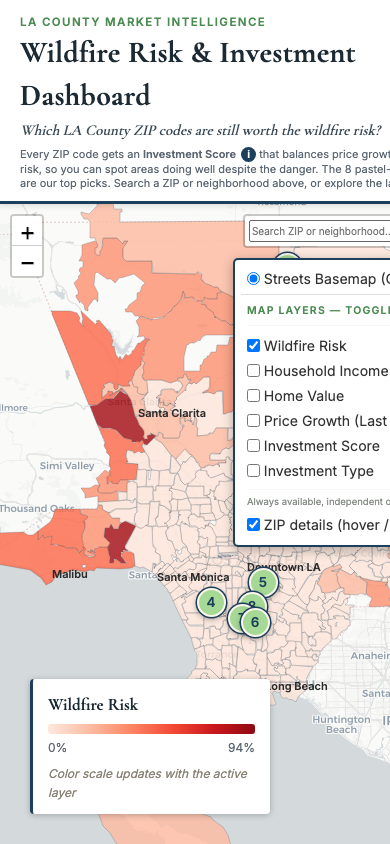Enable the Household Income layer checkbox
This screenshot has width=390, height=844.
click(x=253, y=371)
